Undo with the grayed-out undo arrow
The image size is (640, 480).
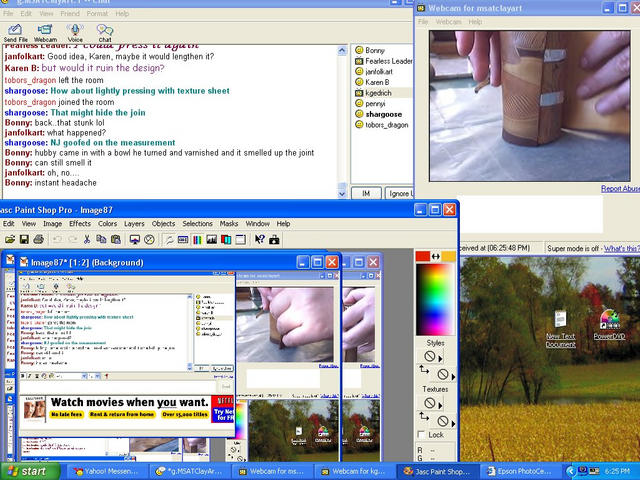(58, 240)
